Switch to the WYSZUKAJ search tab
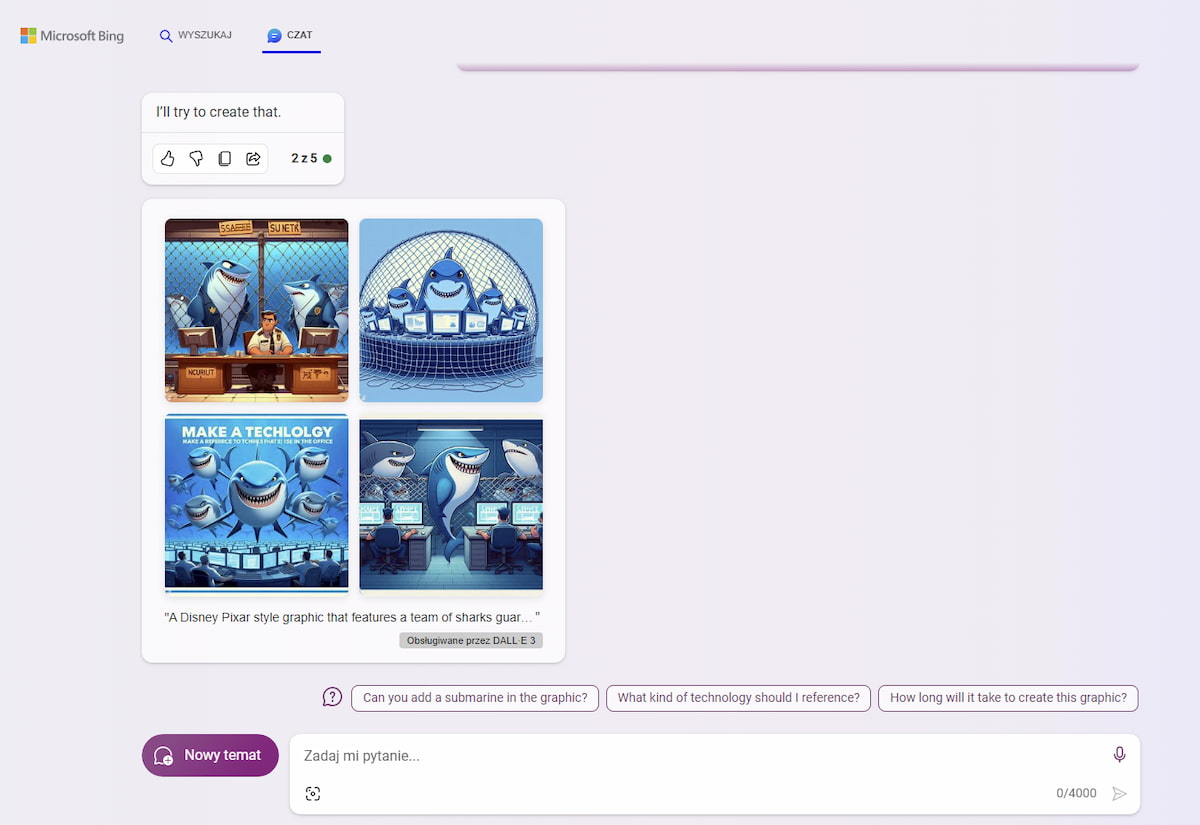Screen dimensions: 1200x825 click(195, 35)
